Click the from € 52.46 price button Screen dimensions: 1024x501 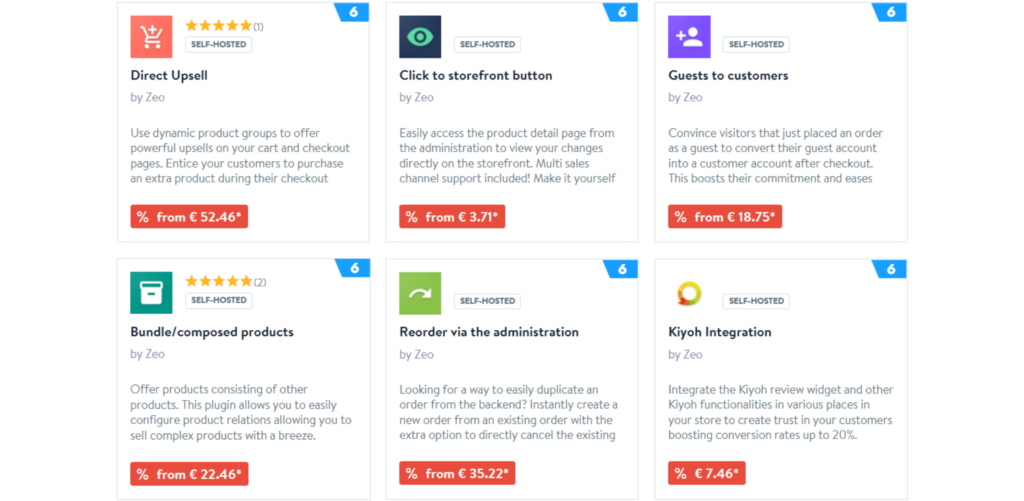[189, 217]
